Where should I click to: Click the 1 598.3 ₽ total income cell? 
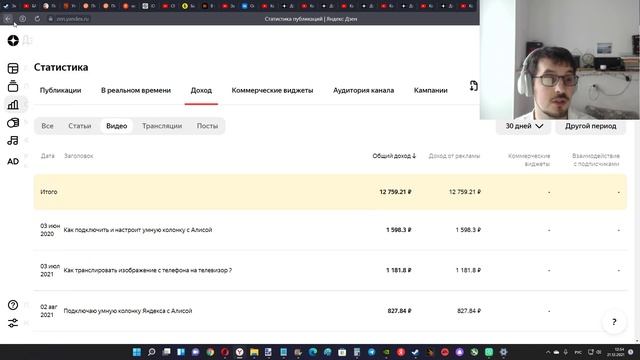[x=398, y=230]
